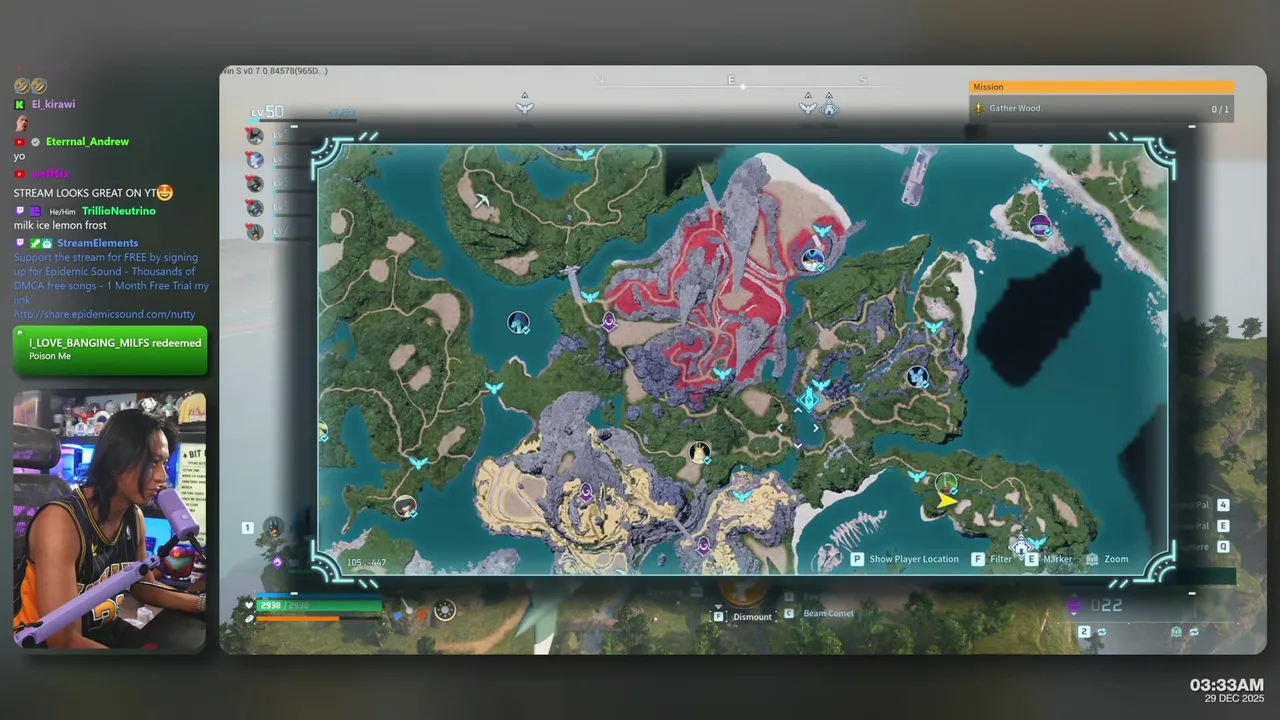Click the fast travel point in the southern desert patch

741,496
